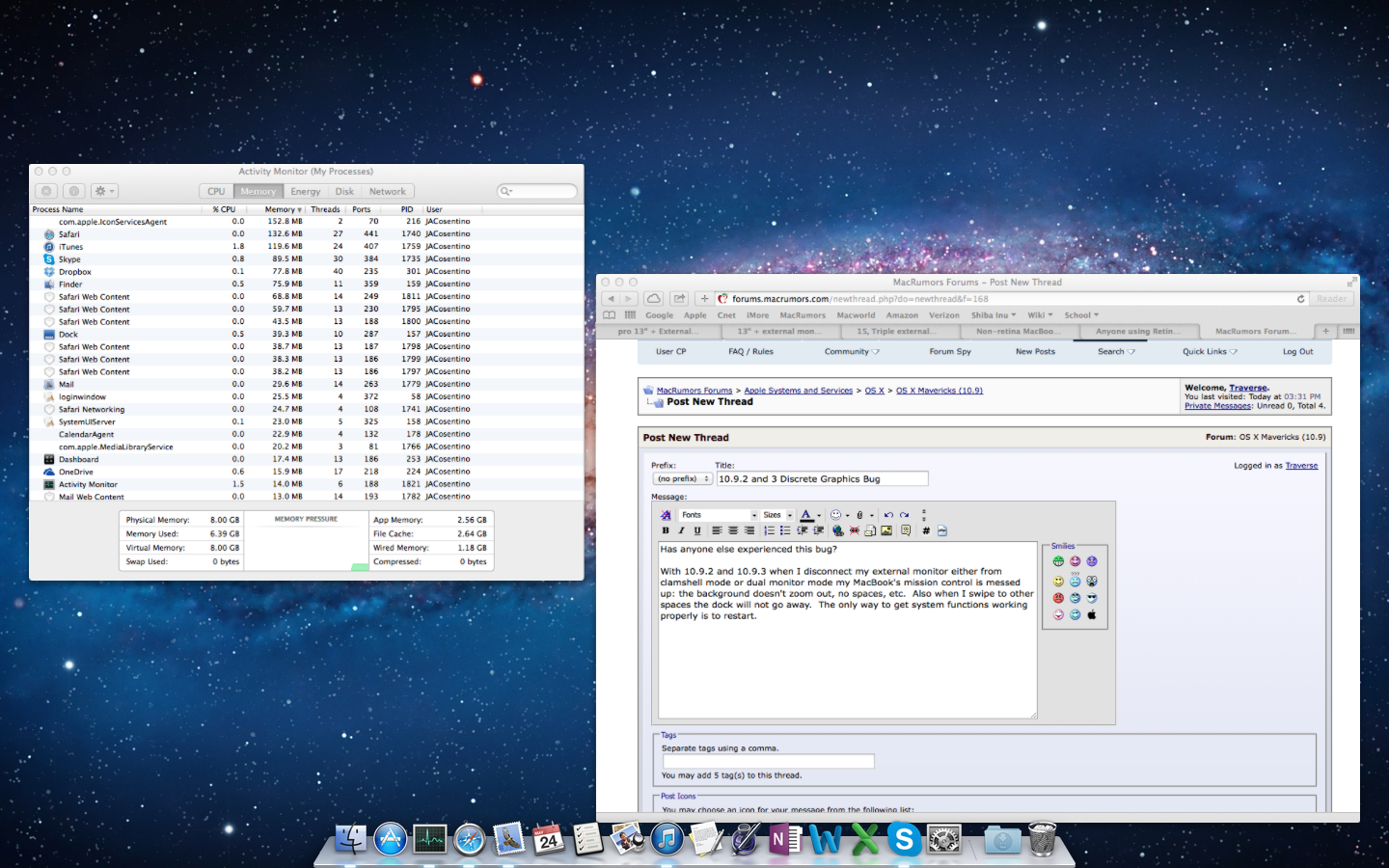Select the '15, Triple external...' Safari tab
The width and height of the screenshot is (1389, 868).
pos(896,331)
